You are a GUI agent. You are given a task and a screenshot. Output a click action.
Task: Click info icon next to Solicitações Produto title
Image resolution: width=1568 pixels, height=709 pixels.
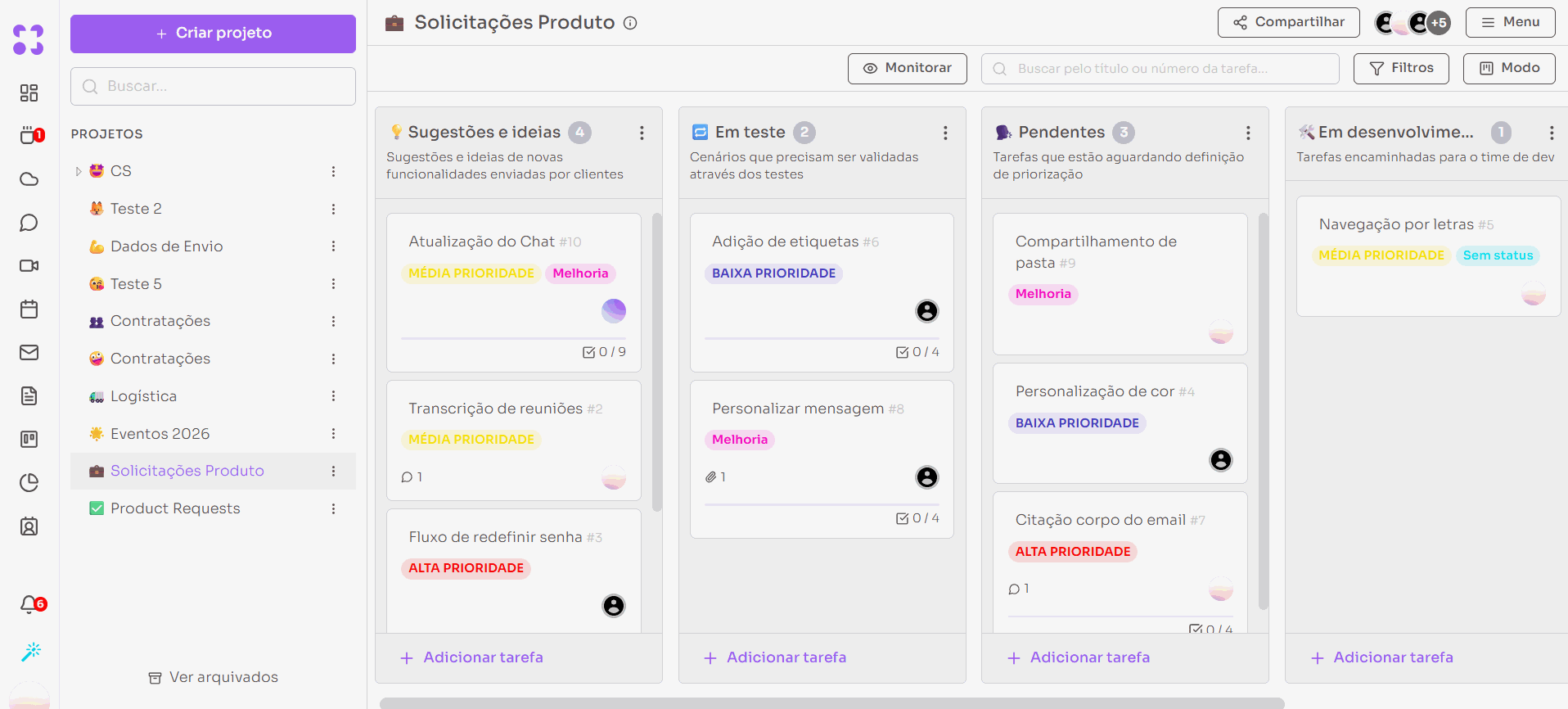point(630,23)
